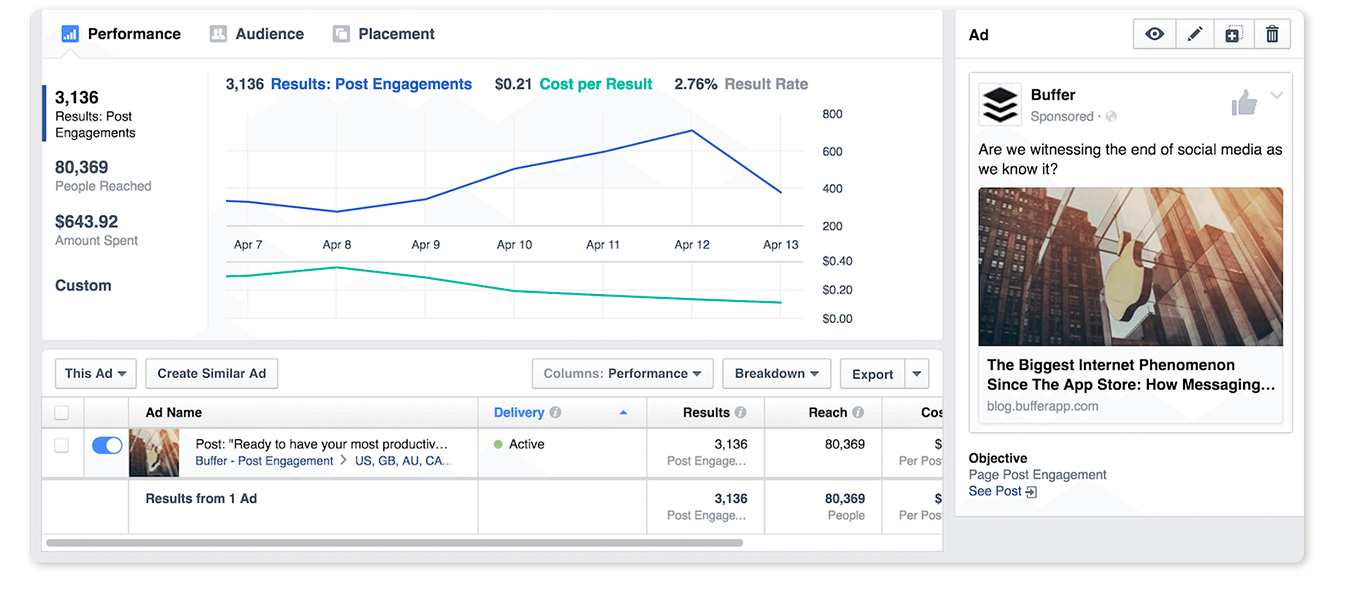
Task: Click the globe icon beside Sponsored
Action: 1111,117
